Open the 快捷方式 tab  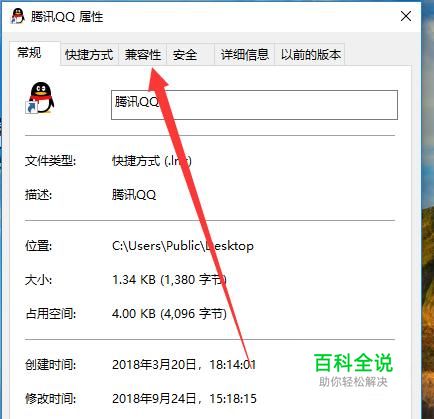coord(89,55)
